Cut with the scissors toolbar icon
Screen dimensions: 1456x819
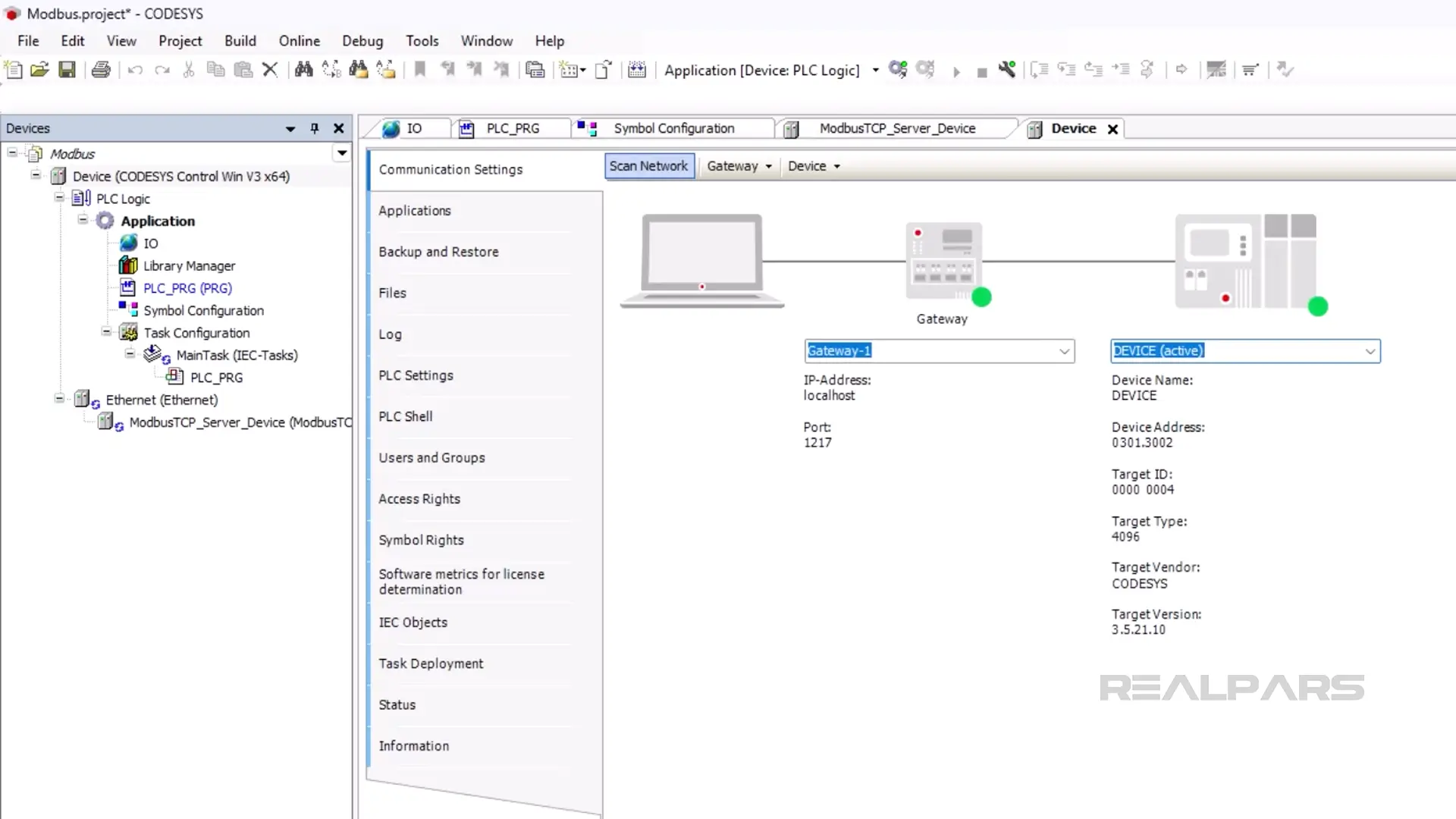tap(189, 70)
